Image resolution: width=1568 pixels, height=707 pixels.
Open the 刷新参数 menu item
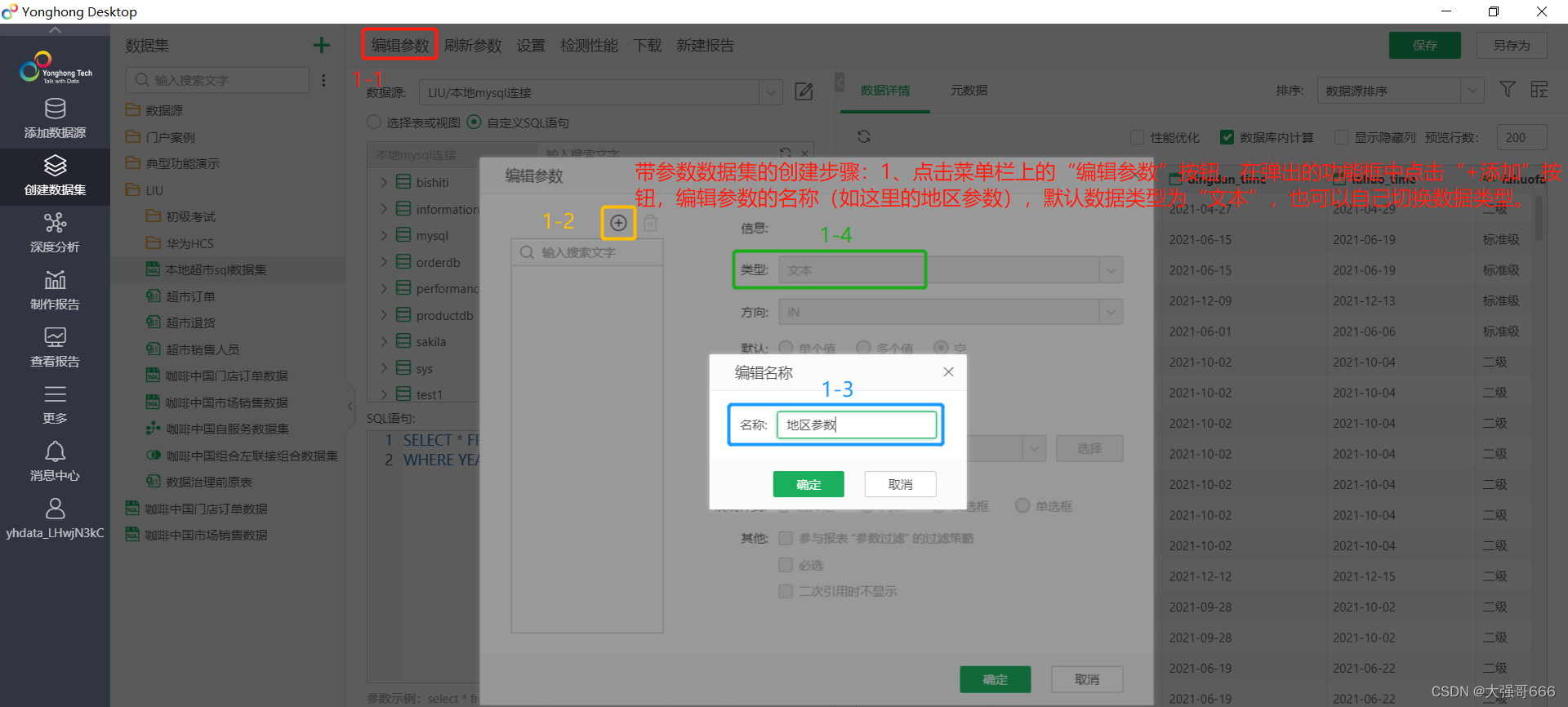coord(473,45)
